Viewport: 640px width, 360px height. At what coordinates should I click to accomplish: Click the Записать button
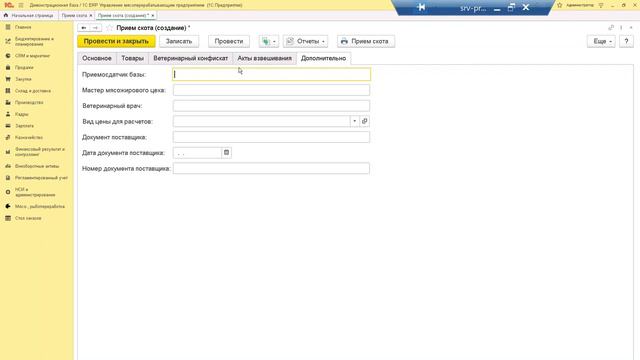[179, 41]
